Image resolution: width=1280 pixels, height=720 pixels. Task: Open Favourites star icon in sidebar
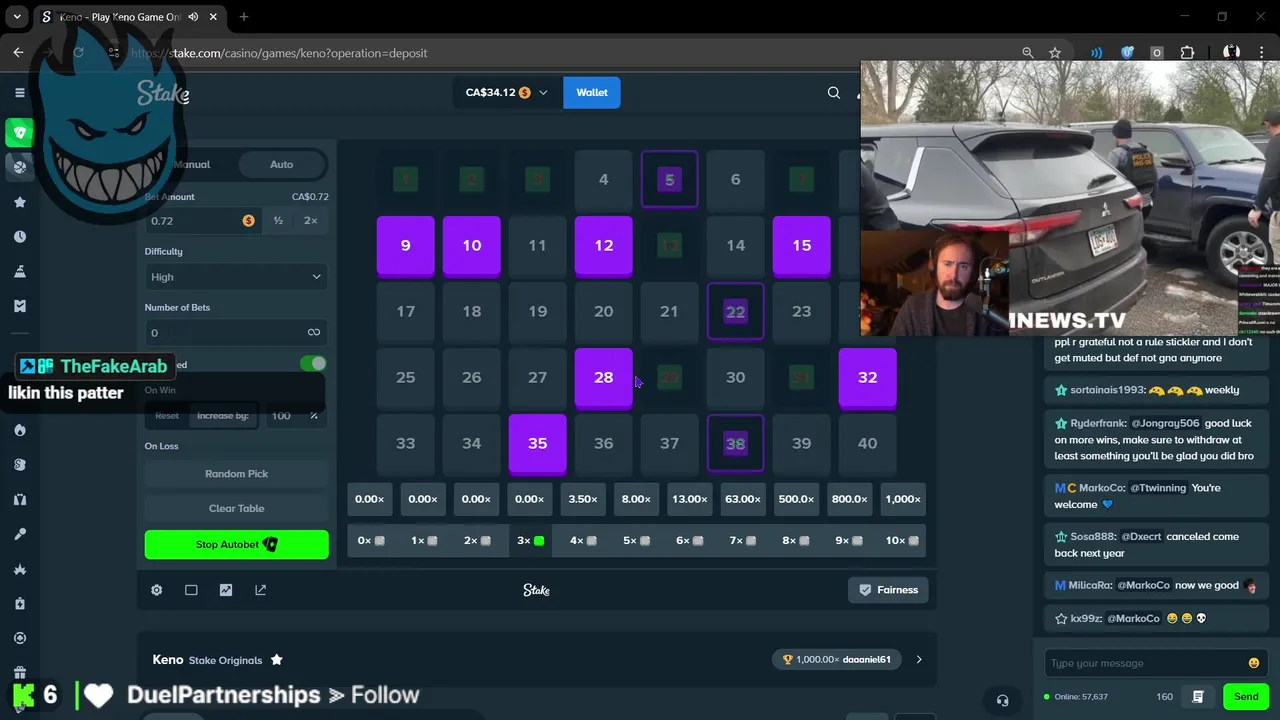coord(19,202)
